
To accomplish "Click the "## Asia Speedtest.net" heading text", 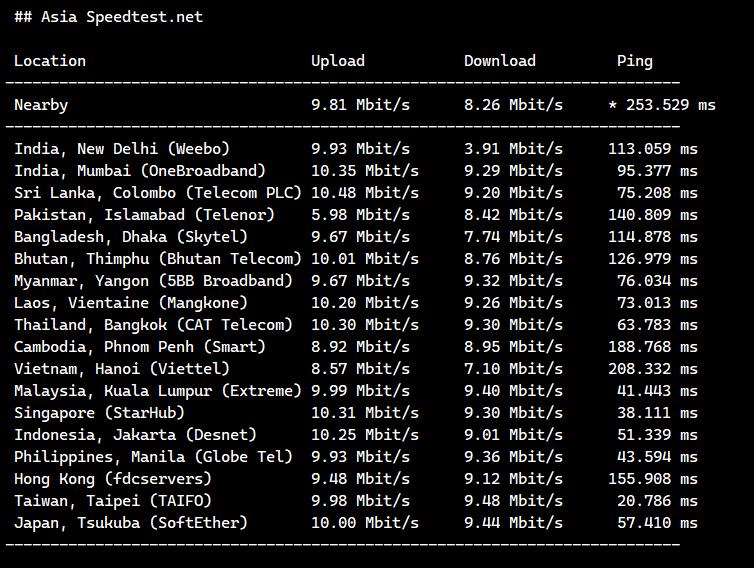I will (108, 17).
